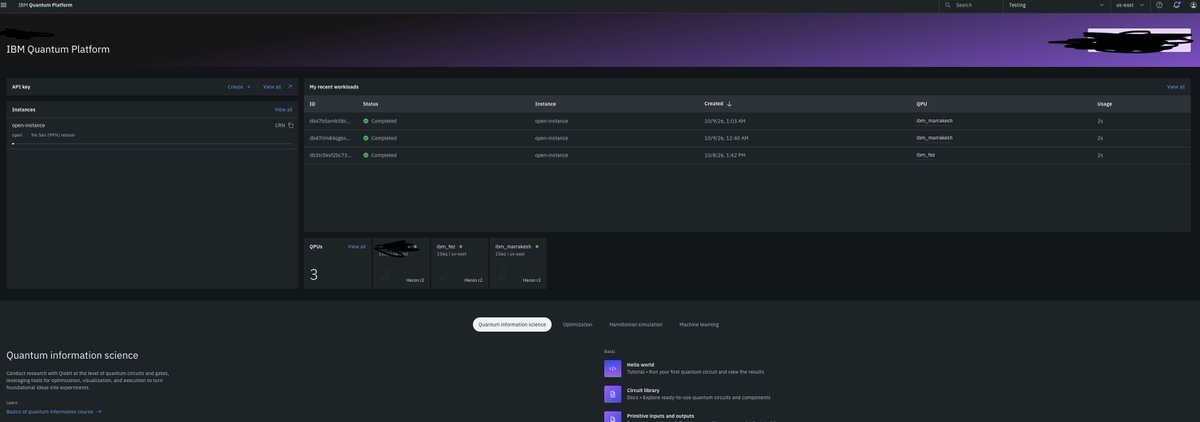Viewport: 1200px width, 422px height.
Task: Open the user account avatar menu
Action: 1192,5
